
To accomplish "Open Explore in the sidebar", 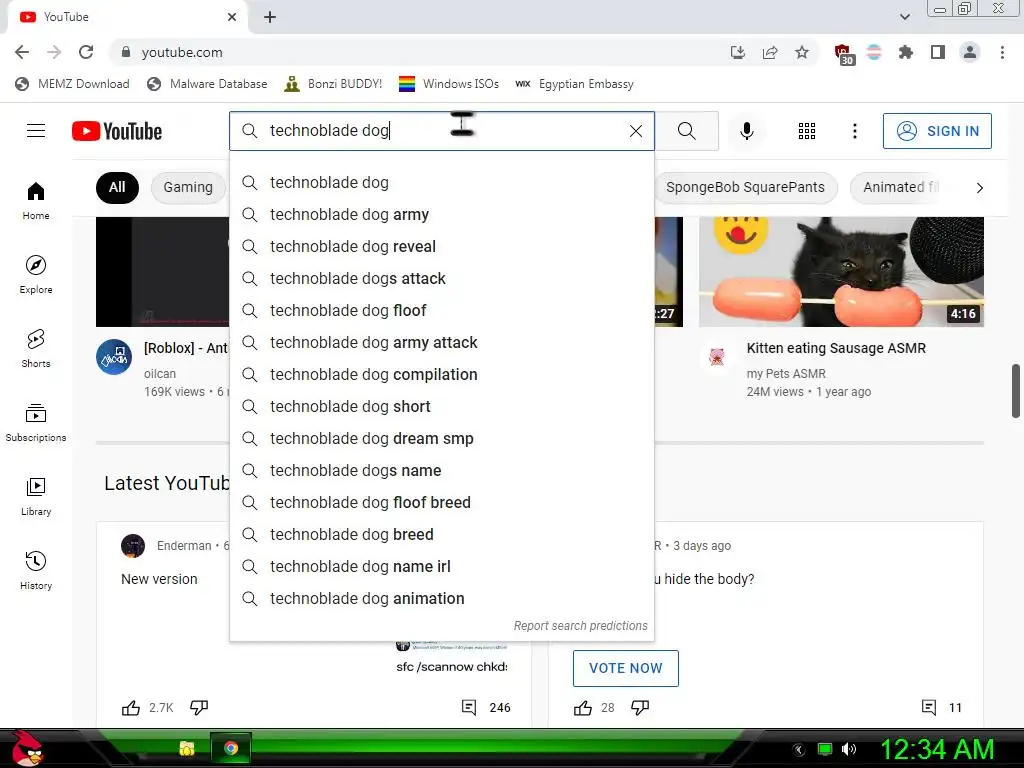I will (x=36, y=275).
